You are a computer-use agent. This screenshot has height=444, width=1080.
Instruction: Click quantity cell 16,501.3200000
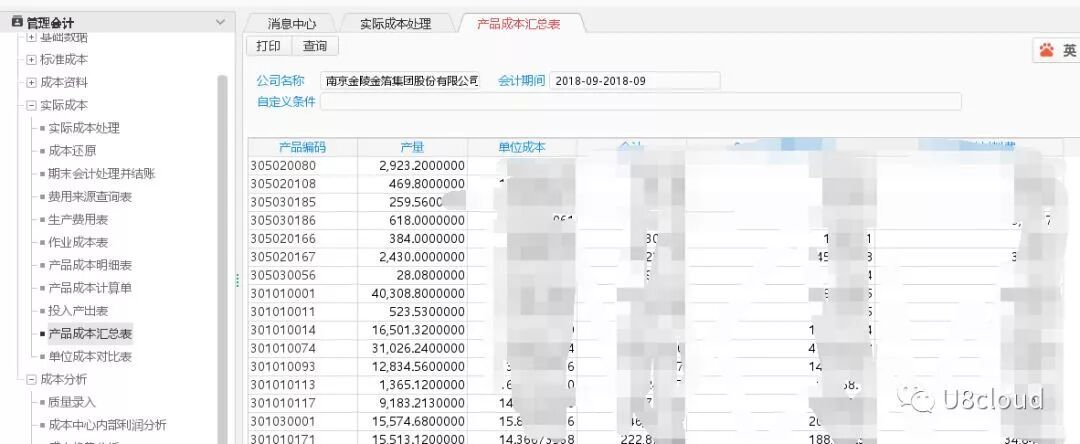click(x=418, y=330)
